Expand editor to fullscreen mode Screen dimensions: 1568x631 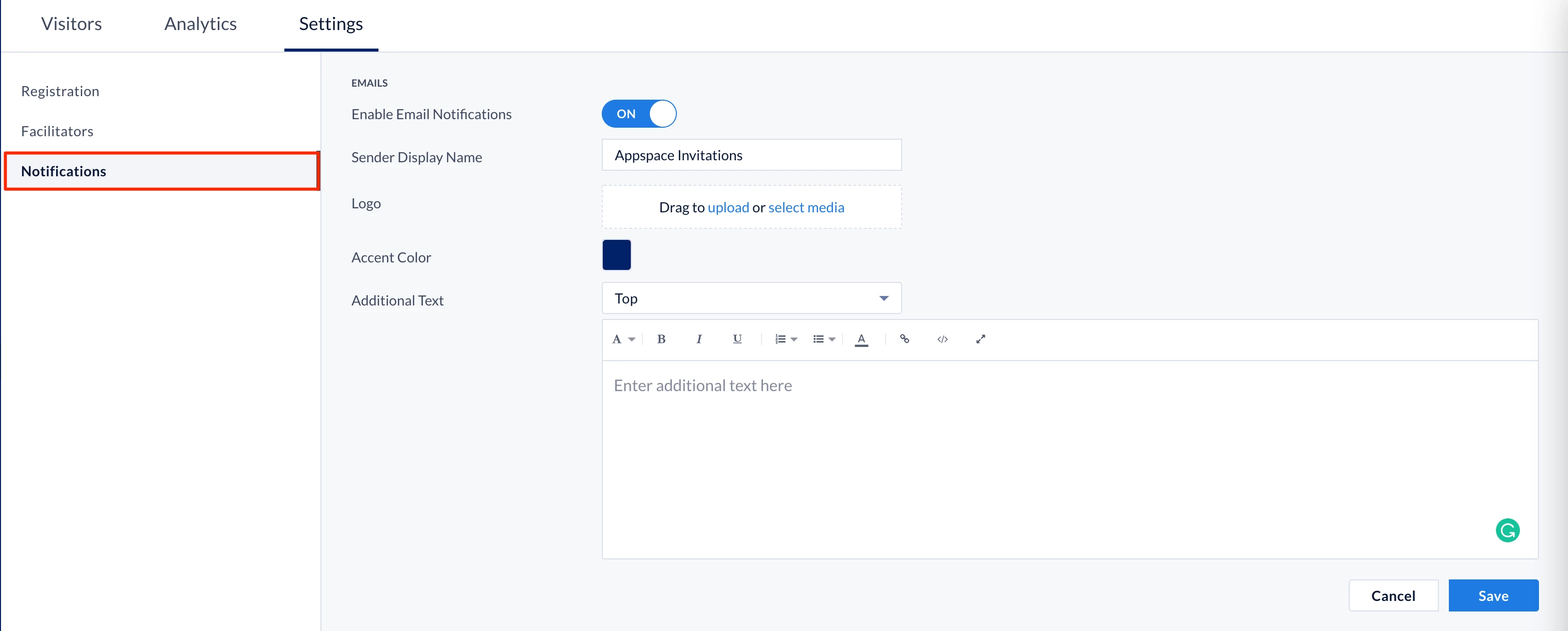(x=980, y=339)
